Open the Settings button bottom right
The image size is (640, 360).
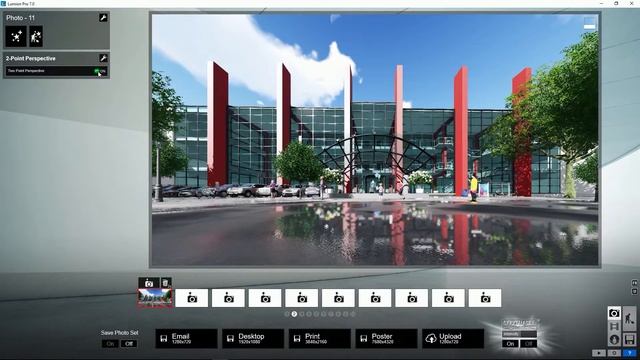click(614, 353)
